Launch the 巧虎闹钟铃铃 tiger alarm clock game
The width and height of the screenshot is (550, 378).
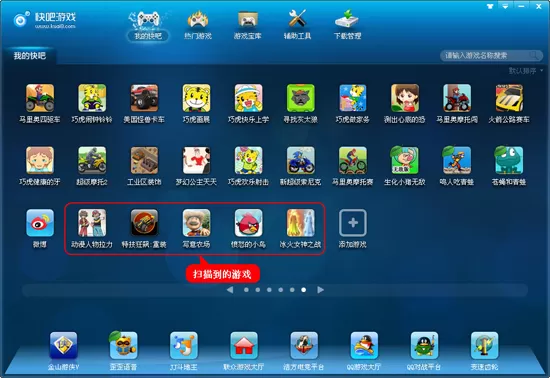click(92, 98)
